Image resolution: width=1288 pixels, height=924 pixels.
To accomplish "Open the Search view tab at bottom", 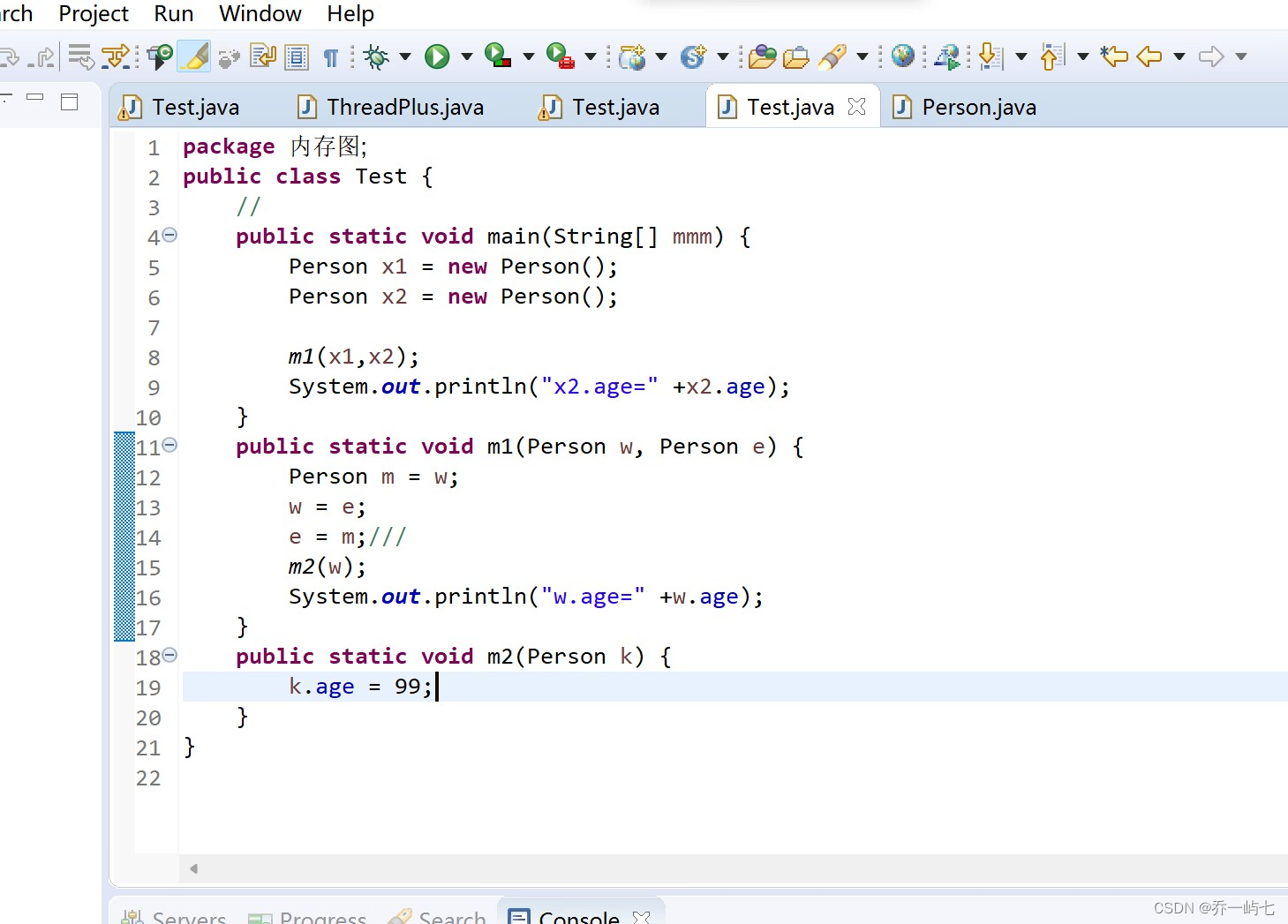I will click(x=437, y=918).
